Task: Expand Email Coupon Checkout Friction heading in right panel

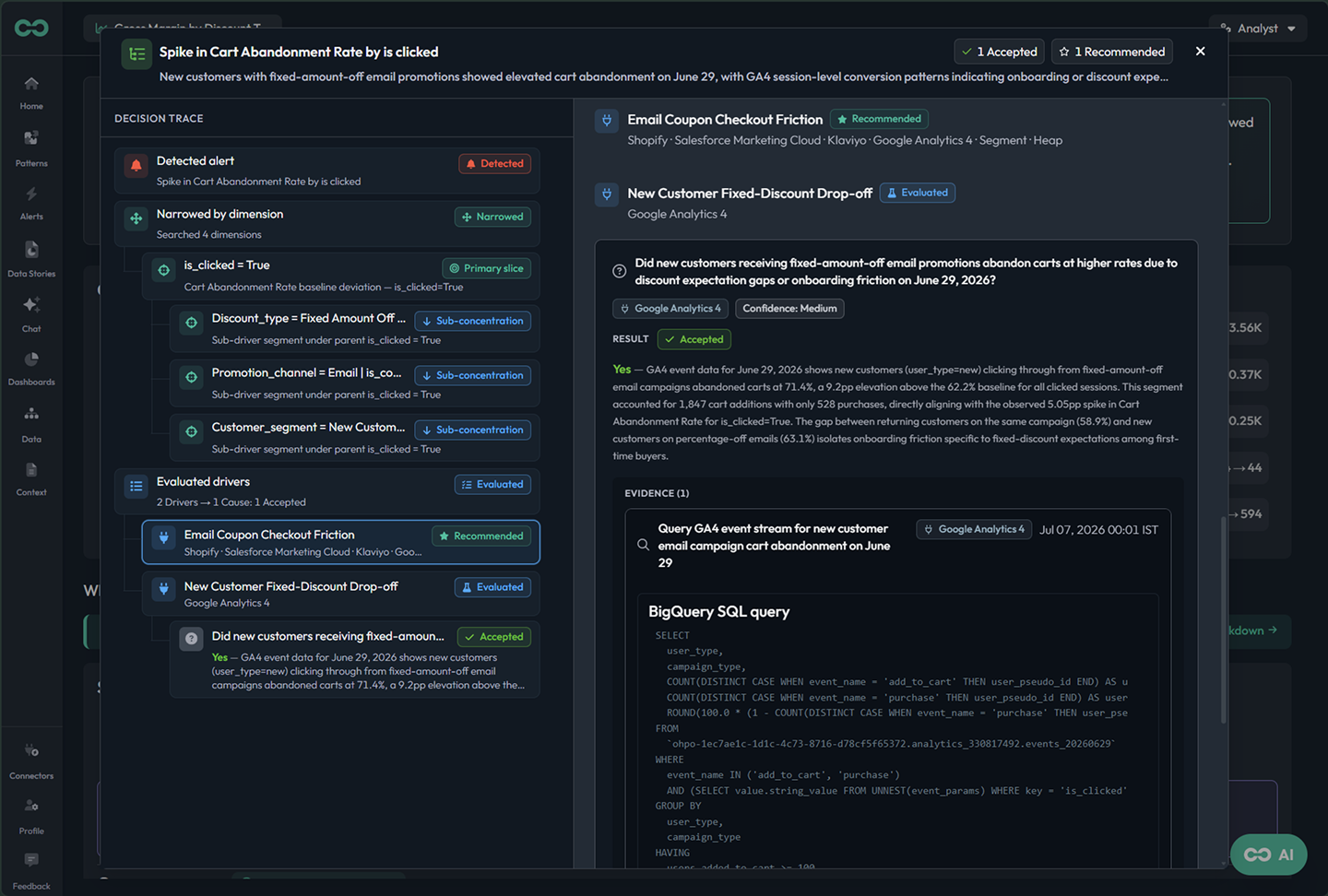Action: click(725, 120)
